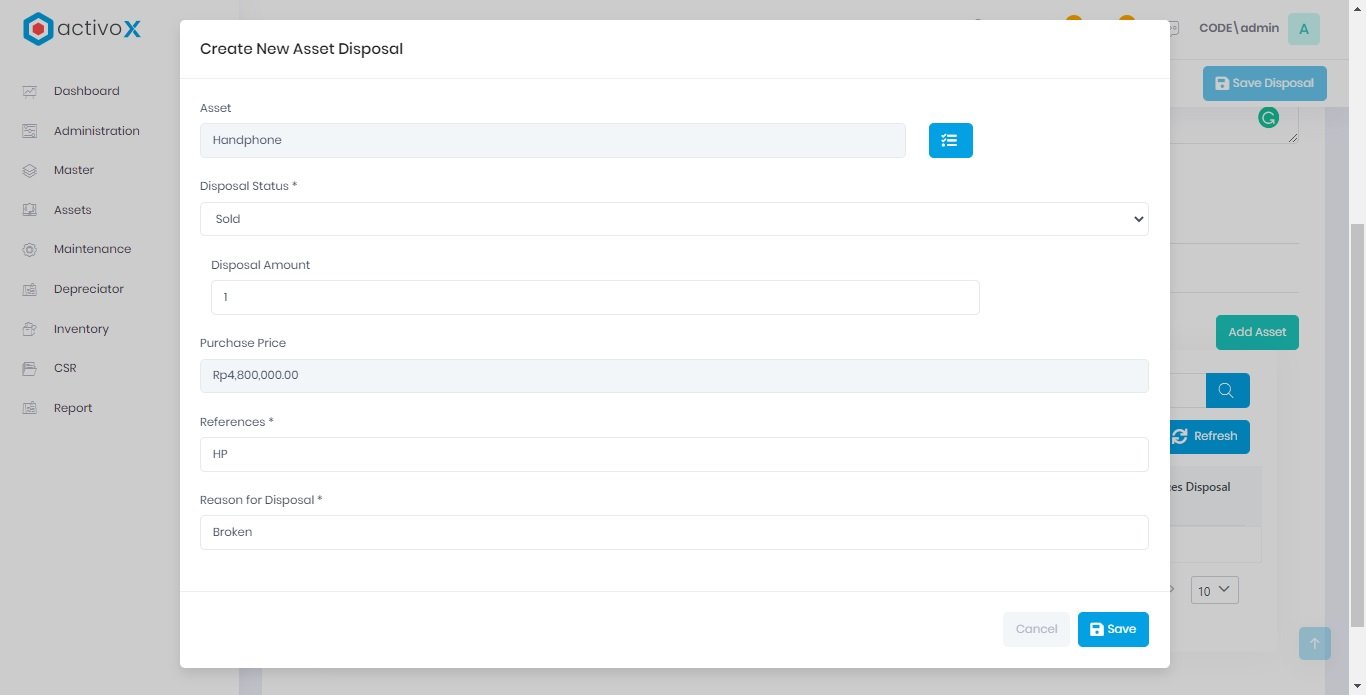Click the Refresh button

point(1208,437)
